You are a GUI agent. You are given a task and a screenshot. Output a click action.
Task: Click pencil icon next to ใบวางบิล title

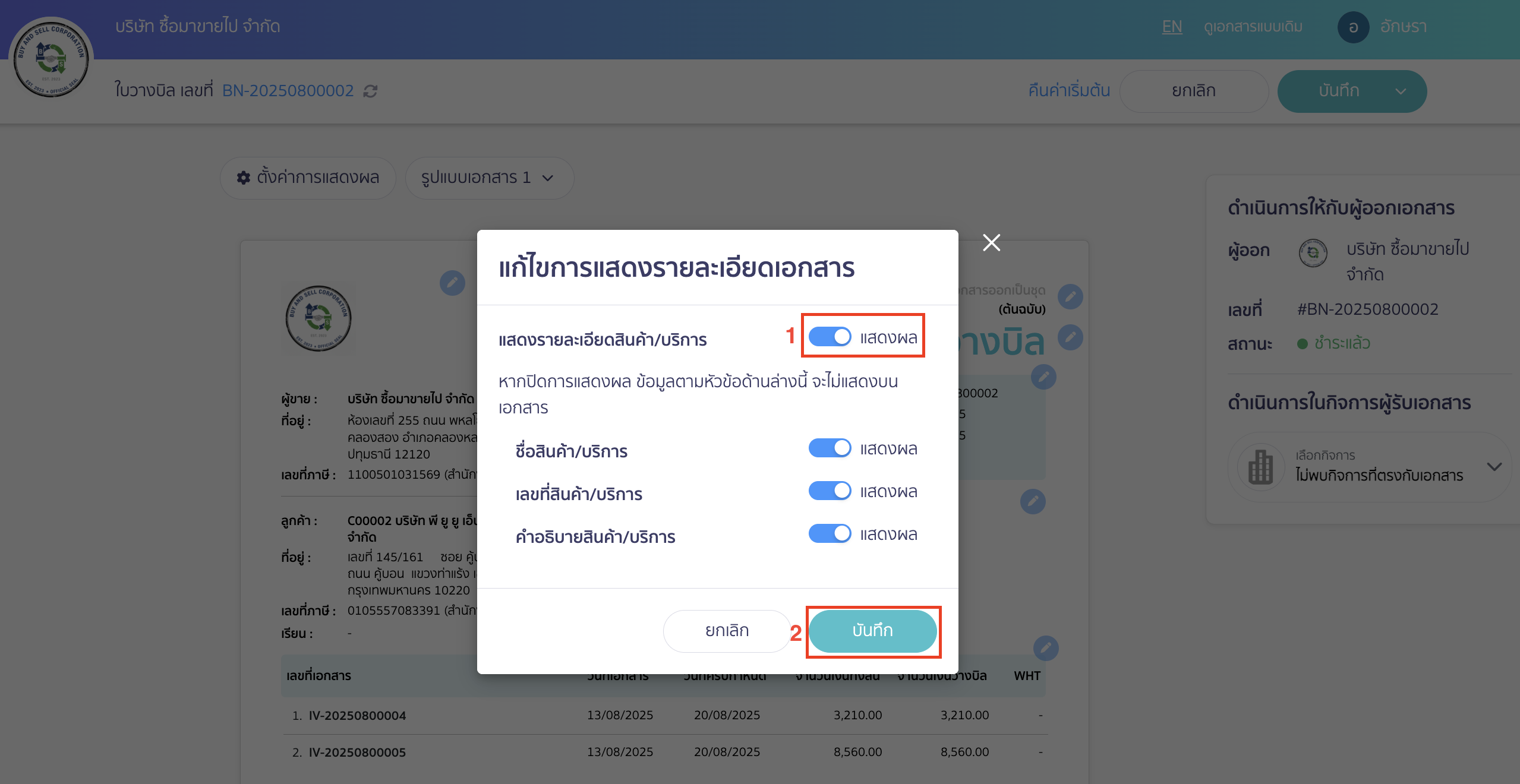[1070, 337]
